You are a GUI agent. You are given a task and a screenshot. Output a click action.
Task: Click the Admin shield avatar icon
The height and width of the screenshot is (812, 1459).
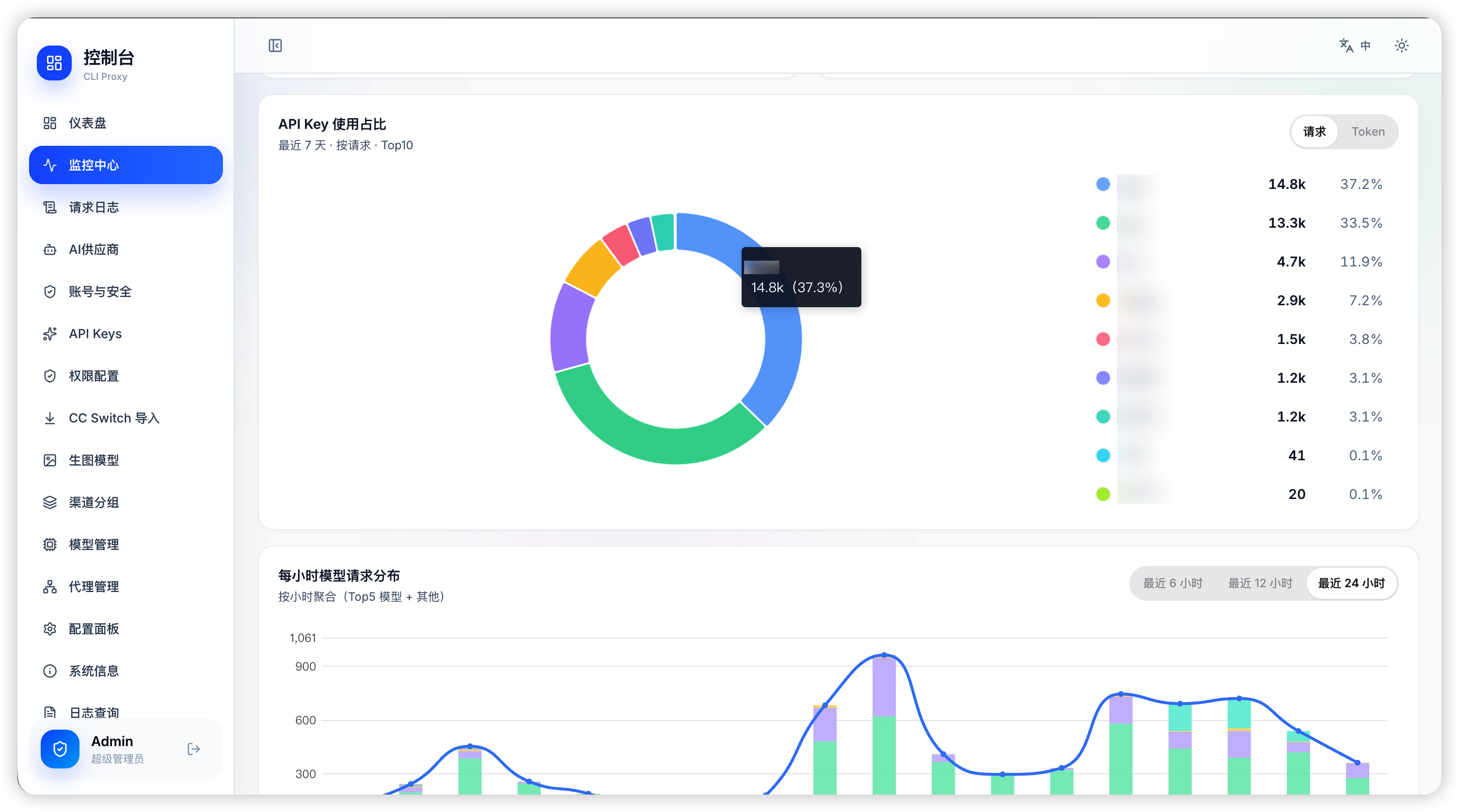(60, 749)
